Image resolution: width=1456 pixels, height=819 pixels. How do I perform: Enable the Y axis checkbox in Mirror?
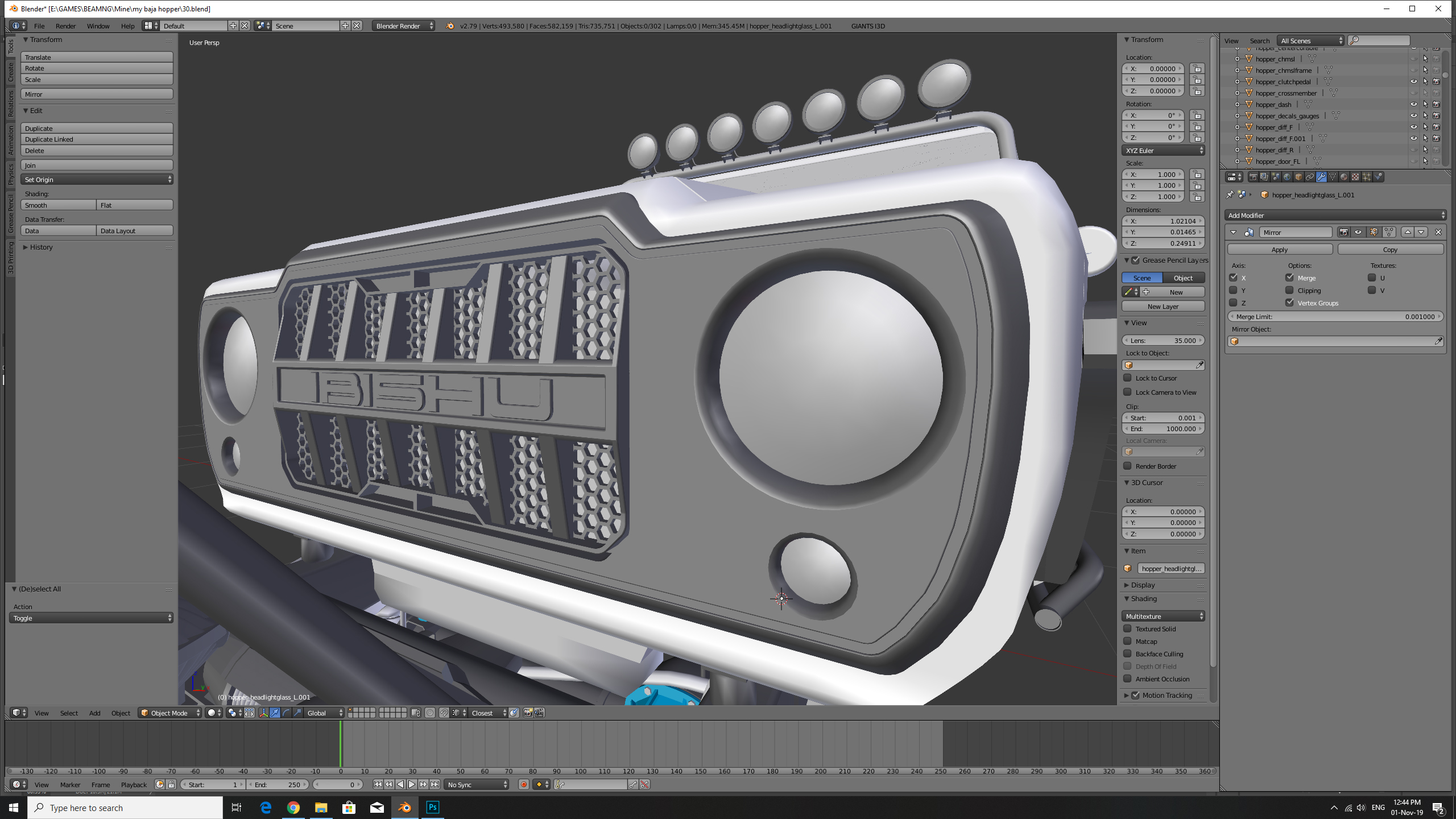1233,290
